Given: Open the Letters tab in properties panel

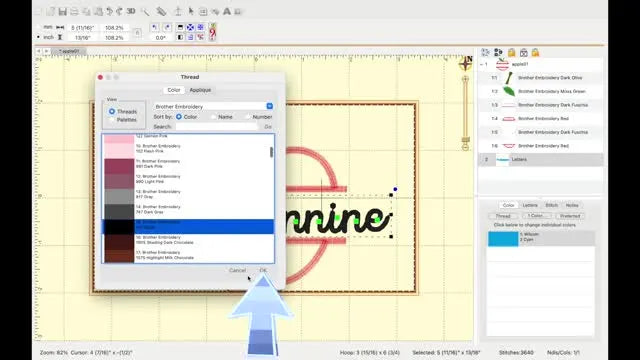Looking at the screenshot, I should (530, 205).
